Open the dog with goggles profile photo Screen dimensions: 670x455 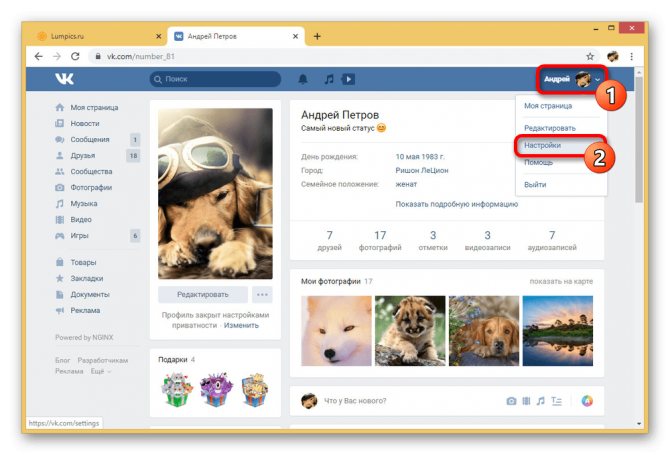215,194
